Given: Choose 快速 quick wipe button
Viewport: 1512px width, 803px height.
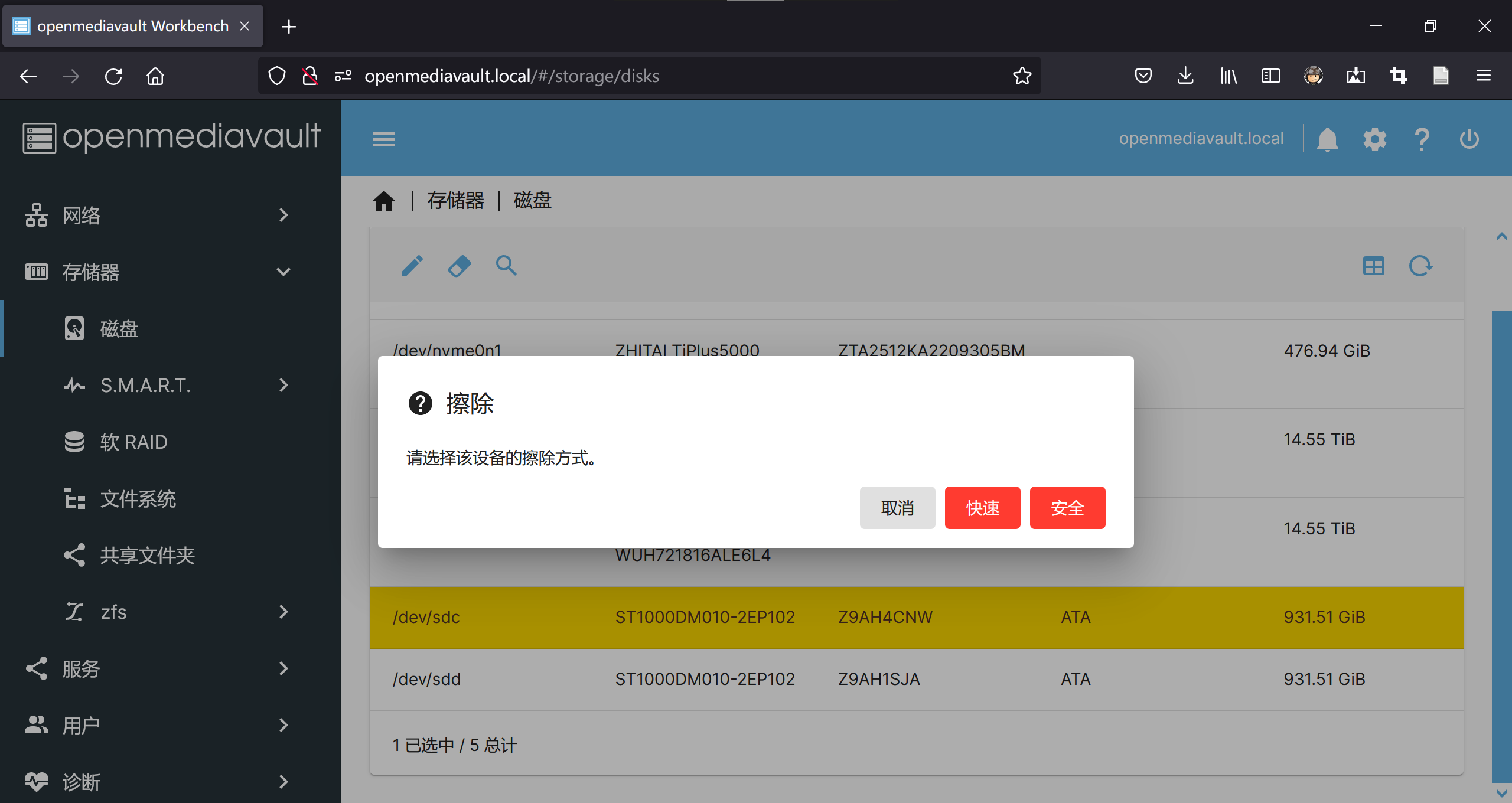Looking at the screenshot, I should [x=982, y=508].
